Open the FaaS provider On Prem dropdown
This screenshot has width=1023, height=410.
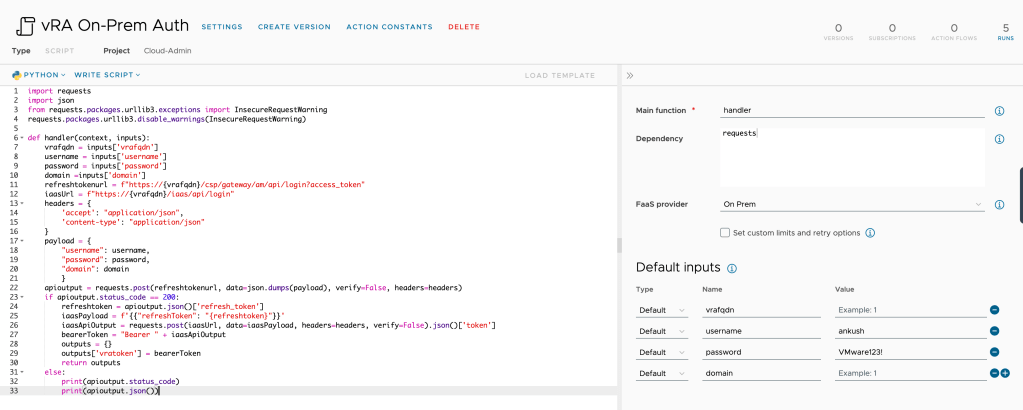pyautogui.click(x=852, y=204)
